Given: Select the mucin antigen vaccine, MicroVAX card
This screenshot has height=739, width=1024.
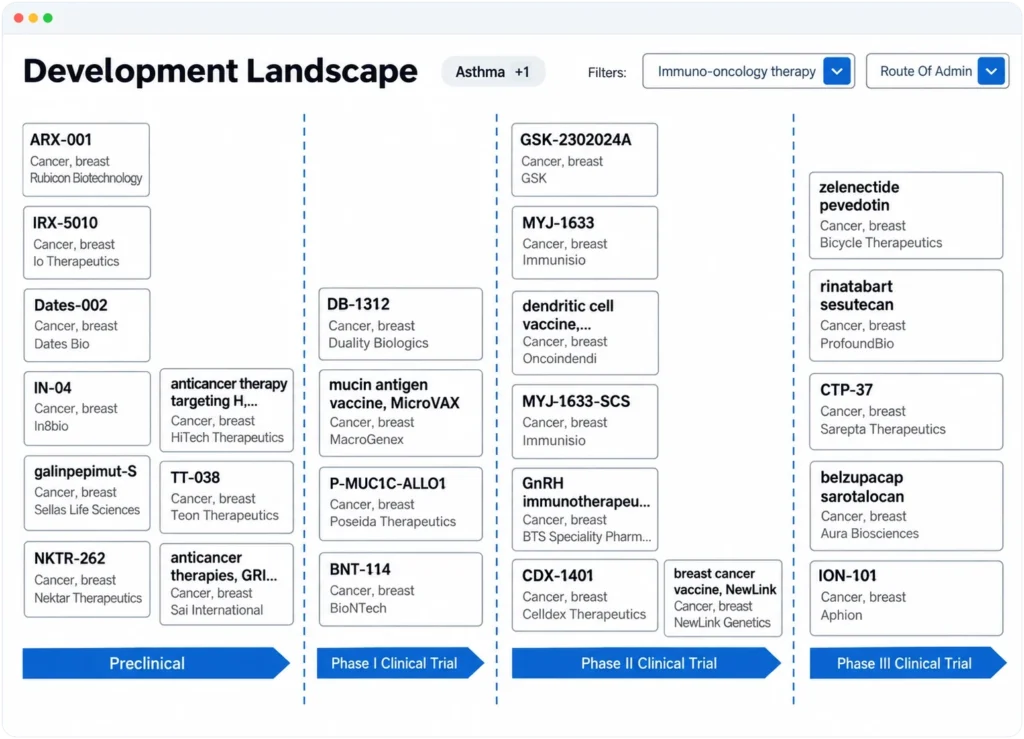Looking at the screenshot, I should click(x=400, y=413).
